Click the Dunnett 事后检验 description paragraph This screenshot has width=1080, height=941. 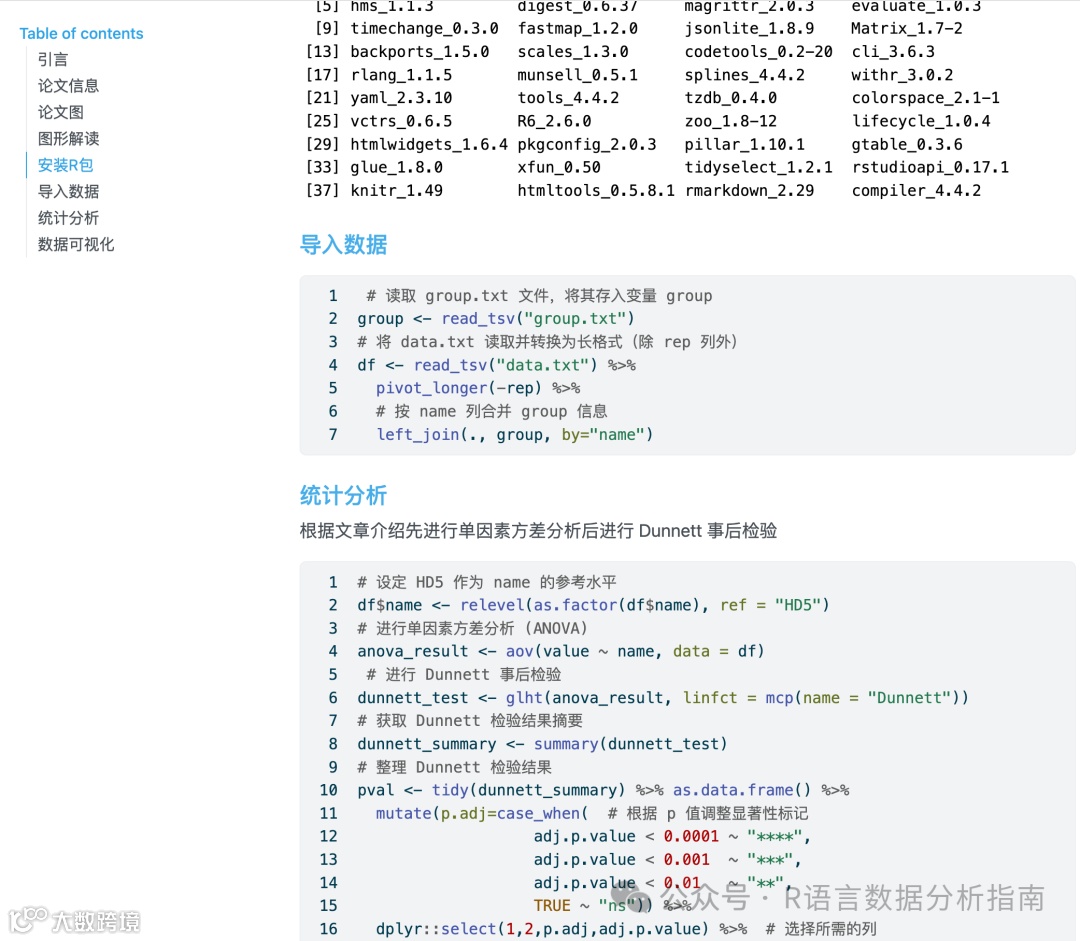tap(539, 530)
